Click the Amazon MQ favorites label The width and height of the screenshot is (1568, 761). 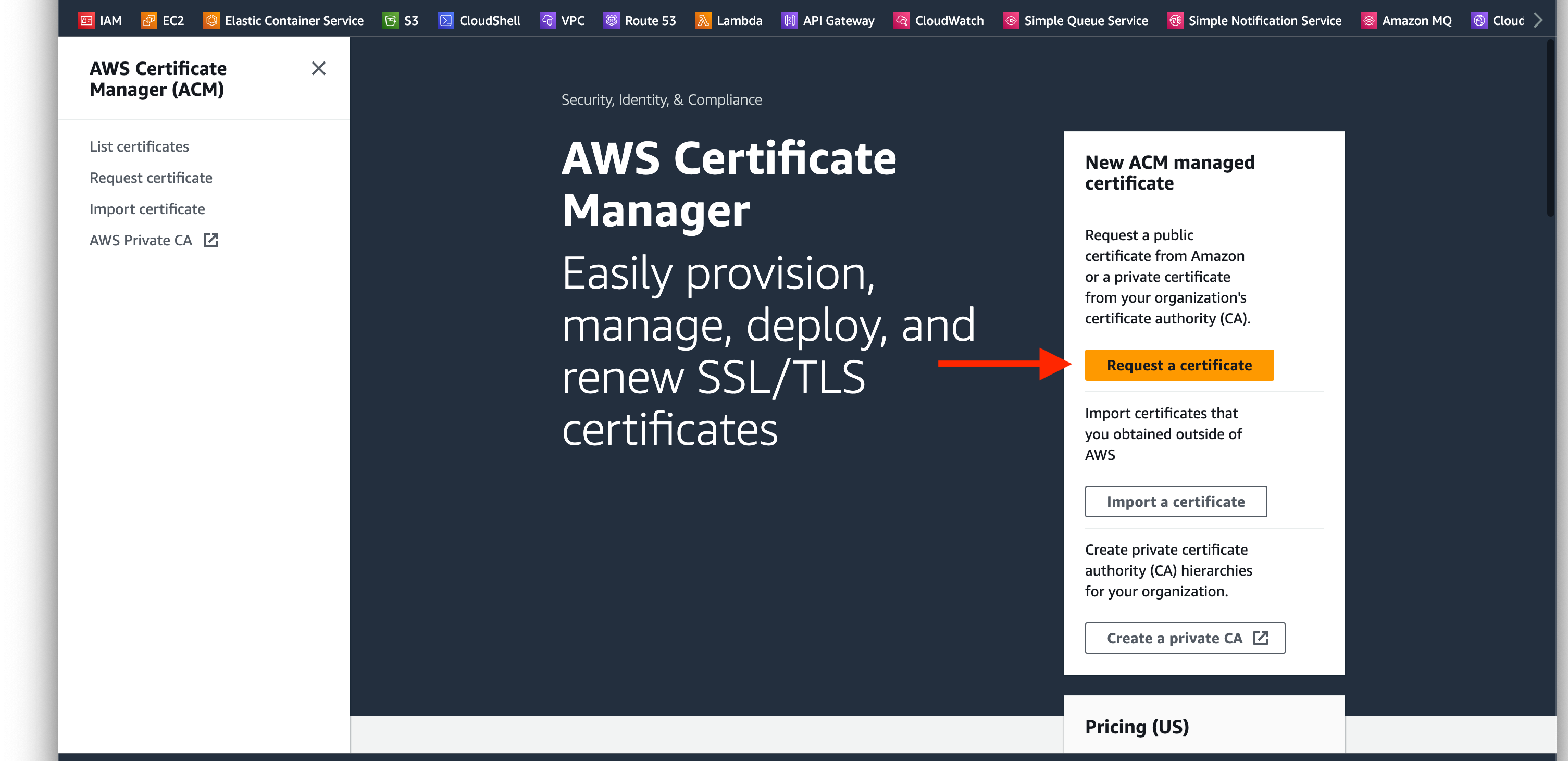(1416, 21)
